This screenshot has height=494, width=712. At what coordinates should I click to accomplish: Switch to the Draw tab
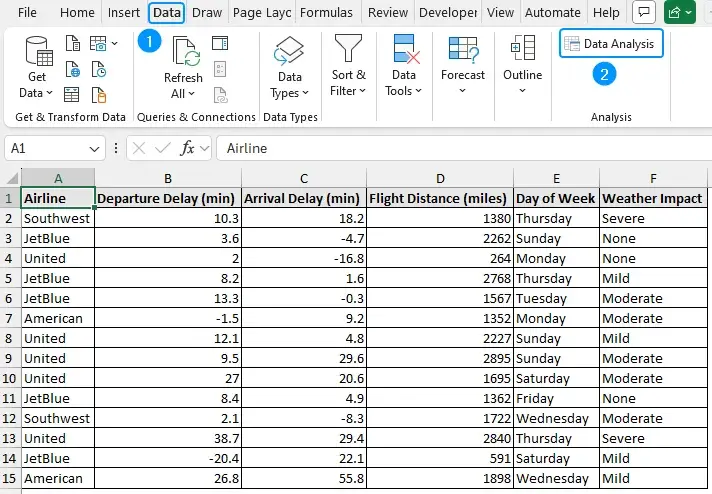coord(207,12)
